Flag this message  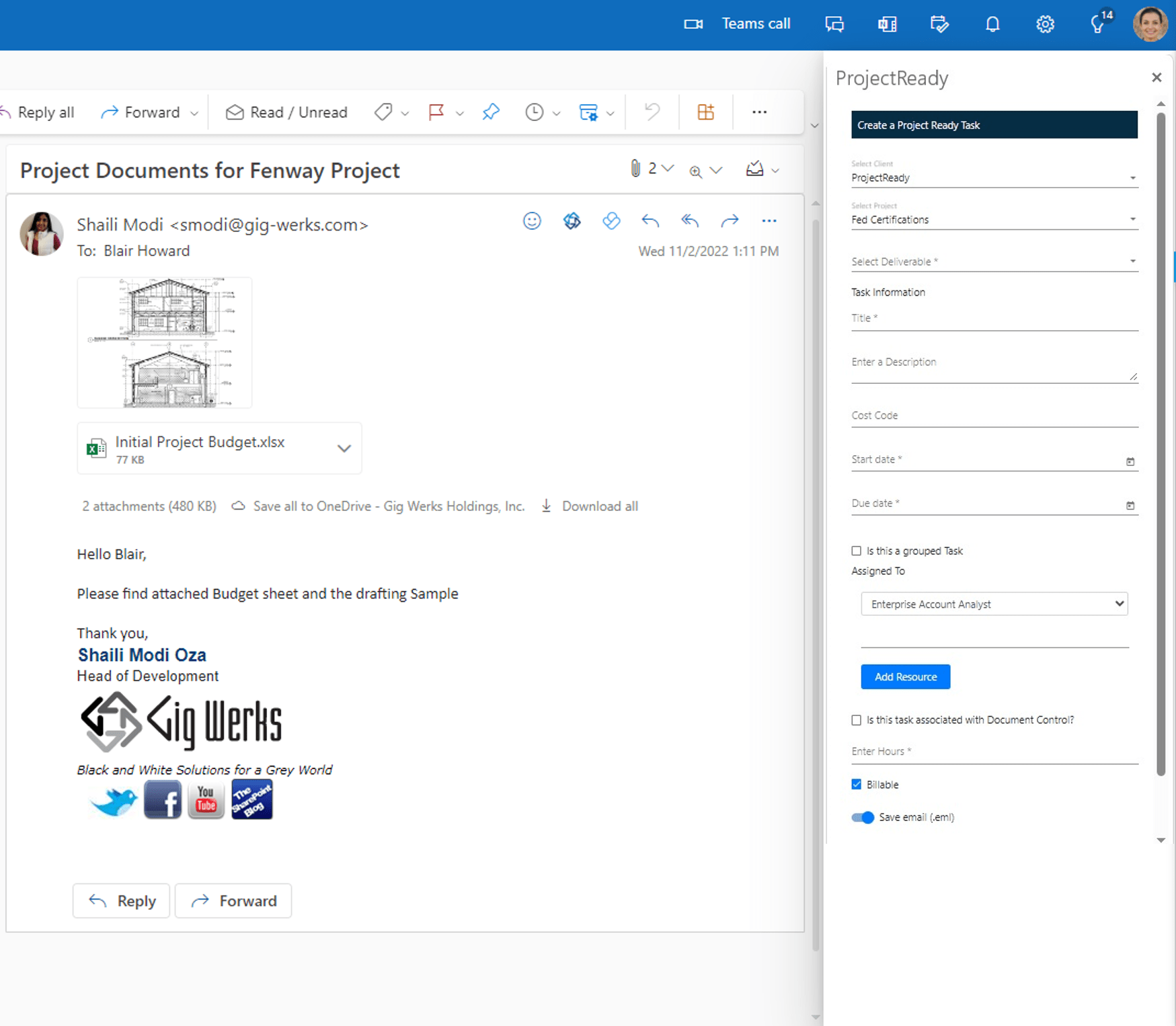pyautogui.click(x=436, y=112)
